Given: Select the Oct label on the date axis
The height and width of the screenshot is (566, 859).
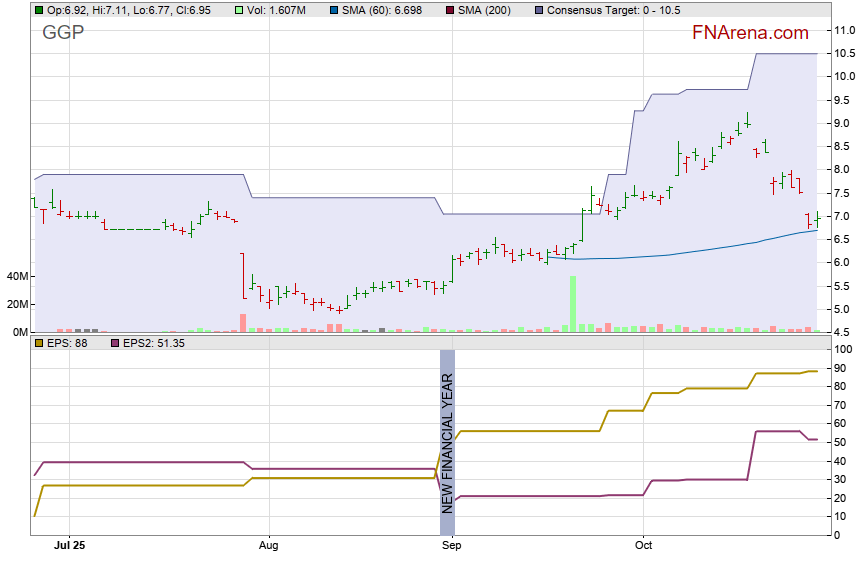Looking at the screenshot, I should click(x=643, y=546).
